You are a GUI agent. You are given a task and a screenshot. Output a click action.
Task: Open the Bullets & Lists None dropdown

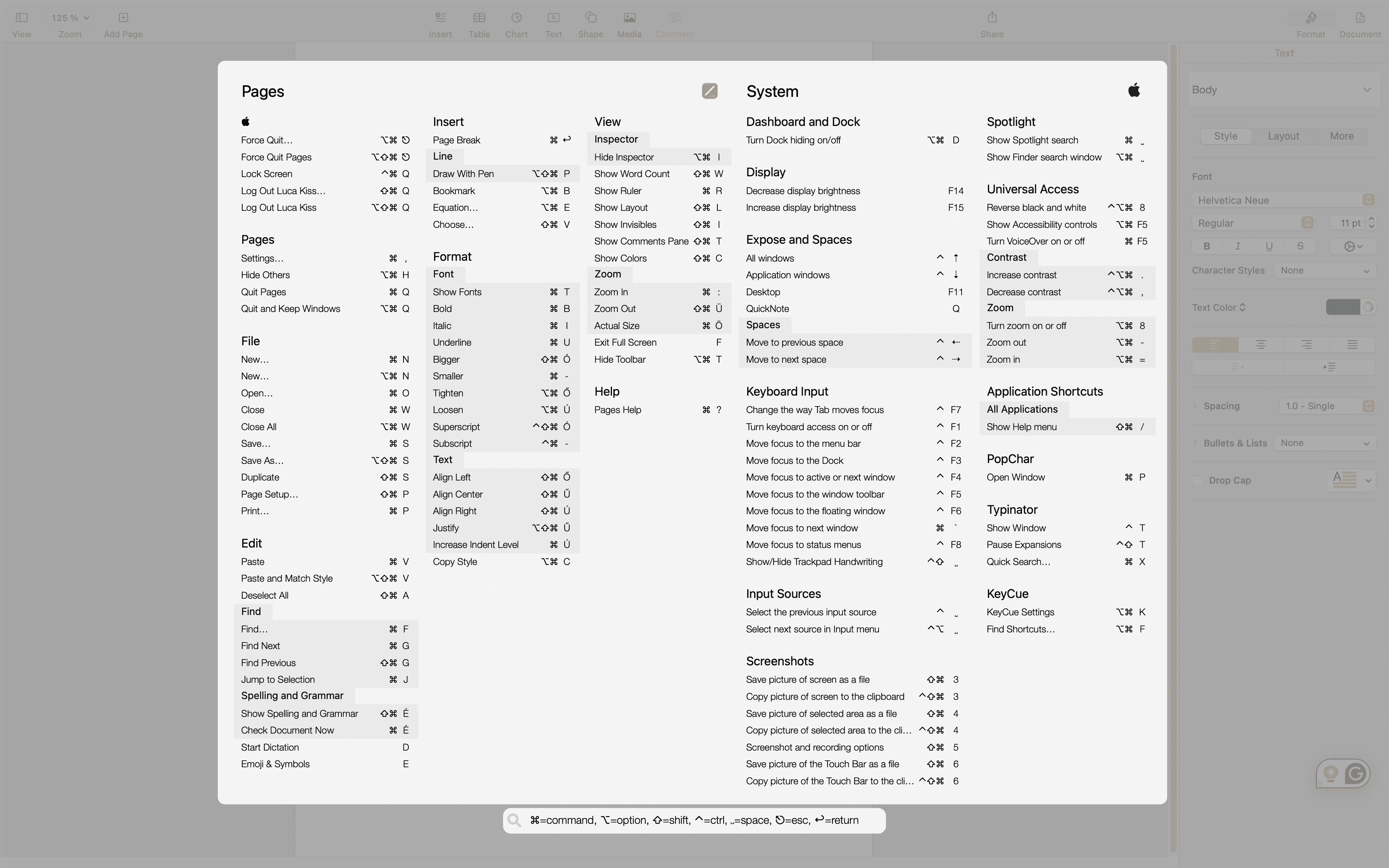(1325, 443)
